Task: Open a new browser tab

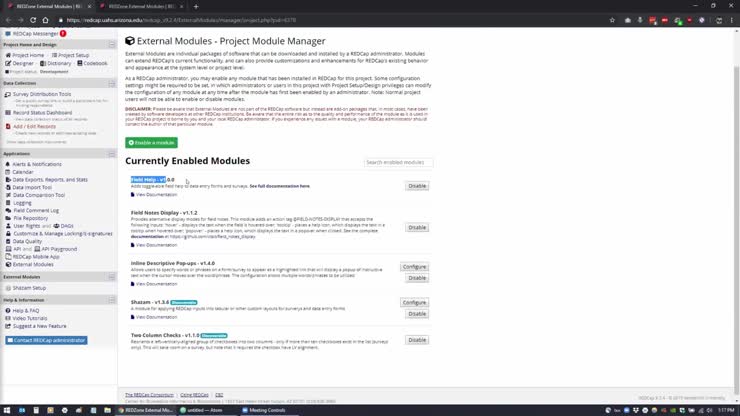Action: pyautogui.click(x=196, y=6)
